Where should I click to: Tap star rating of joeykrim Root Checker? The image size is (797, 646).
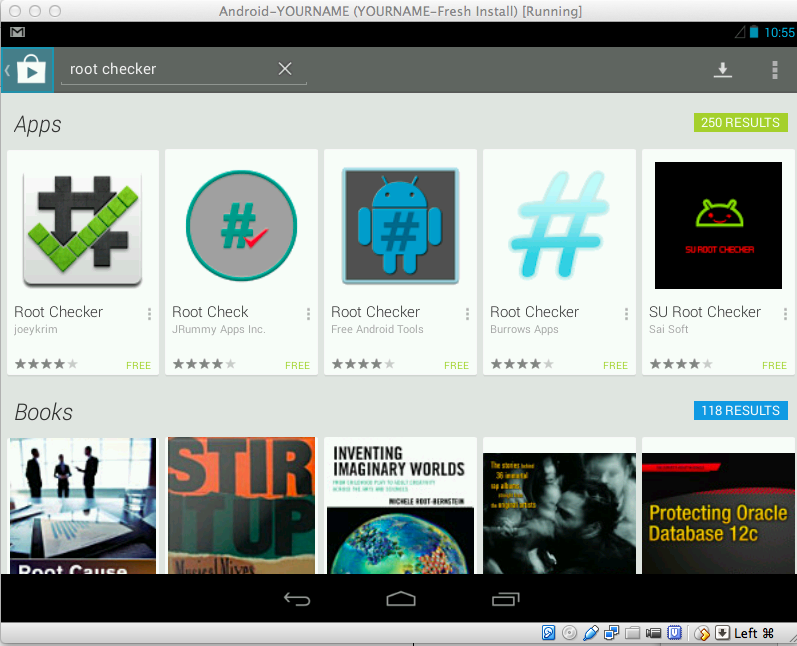tap(46, 364)
